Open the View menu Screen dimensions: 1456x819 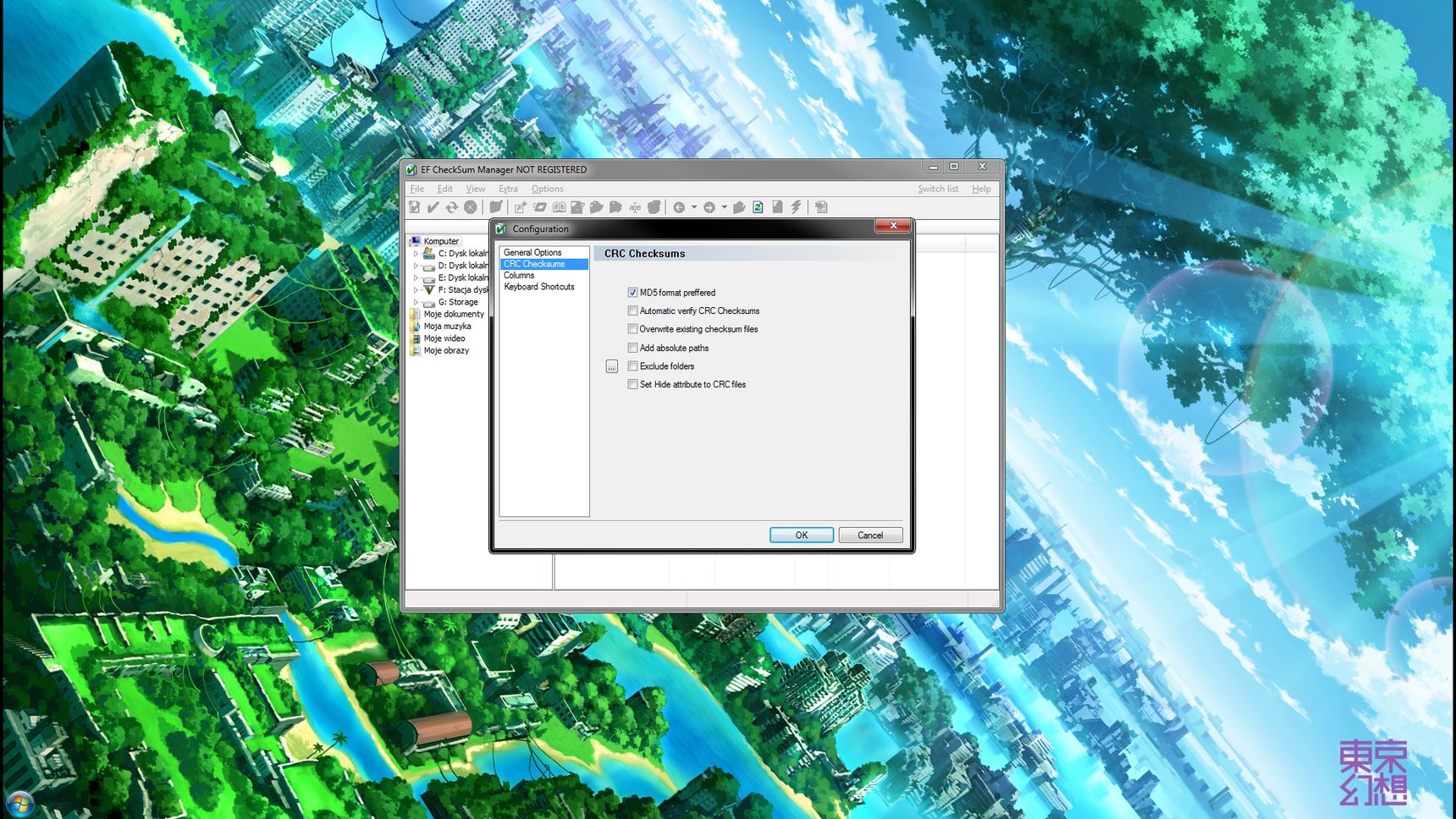(476, 189)
